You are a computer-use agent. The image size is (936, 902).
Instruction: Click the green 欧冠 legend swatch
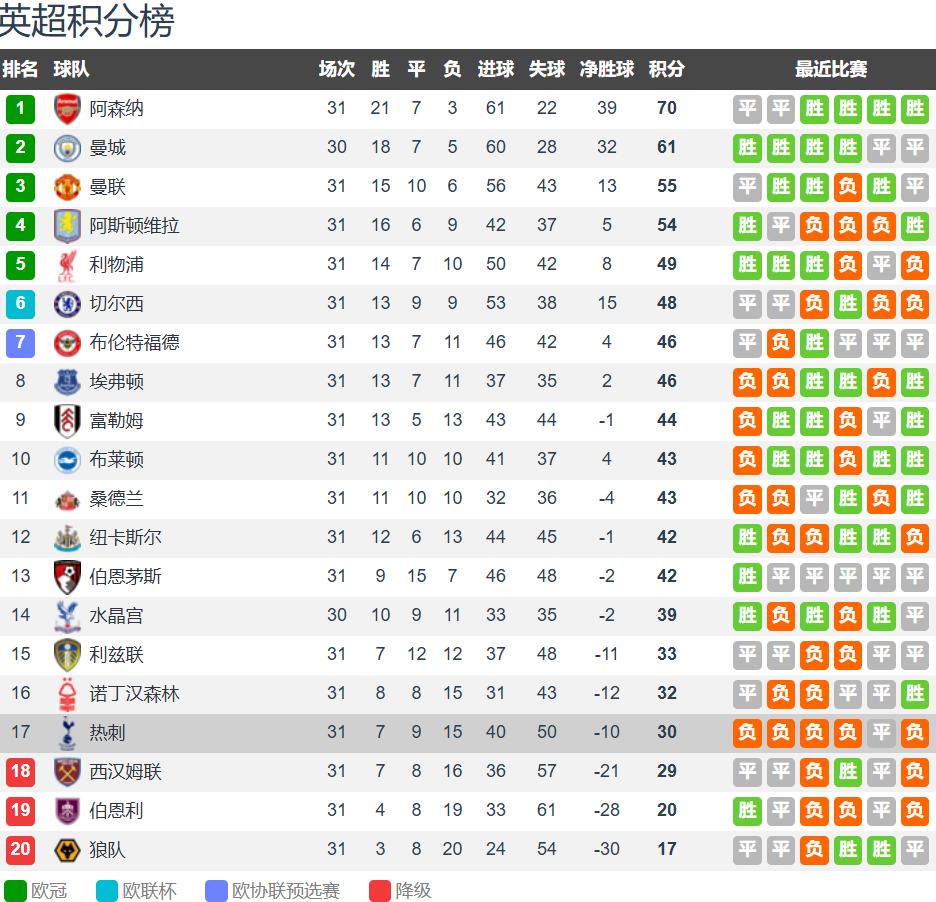(16, 890)
